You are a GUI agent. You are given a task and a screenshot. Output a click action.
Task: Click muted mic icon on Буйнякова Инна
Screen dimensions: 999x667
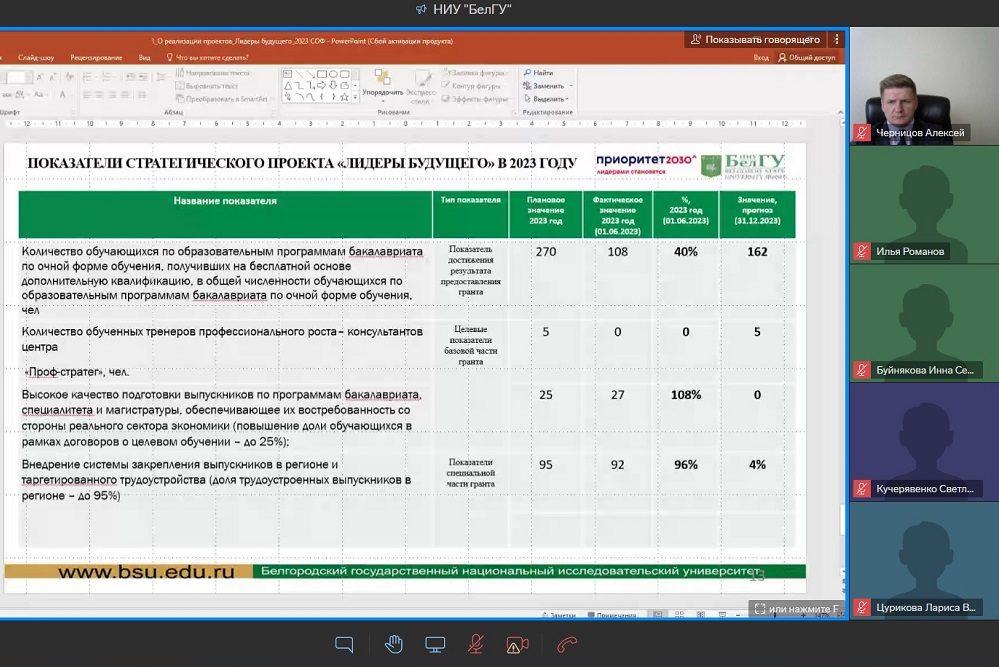[x=862, y=370]
